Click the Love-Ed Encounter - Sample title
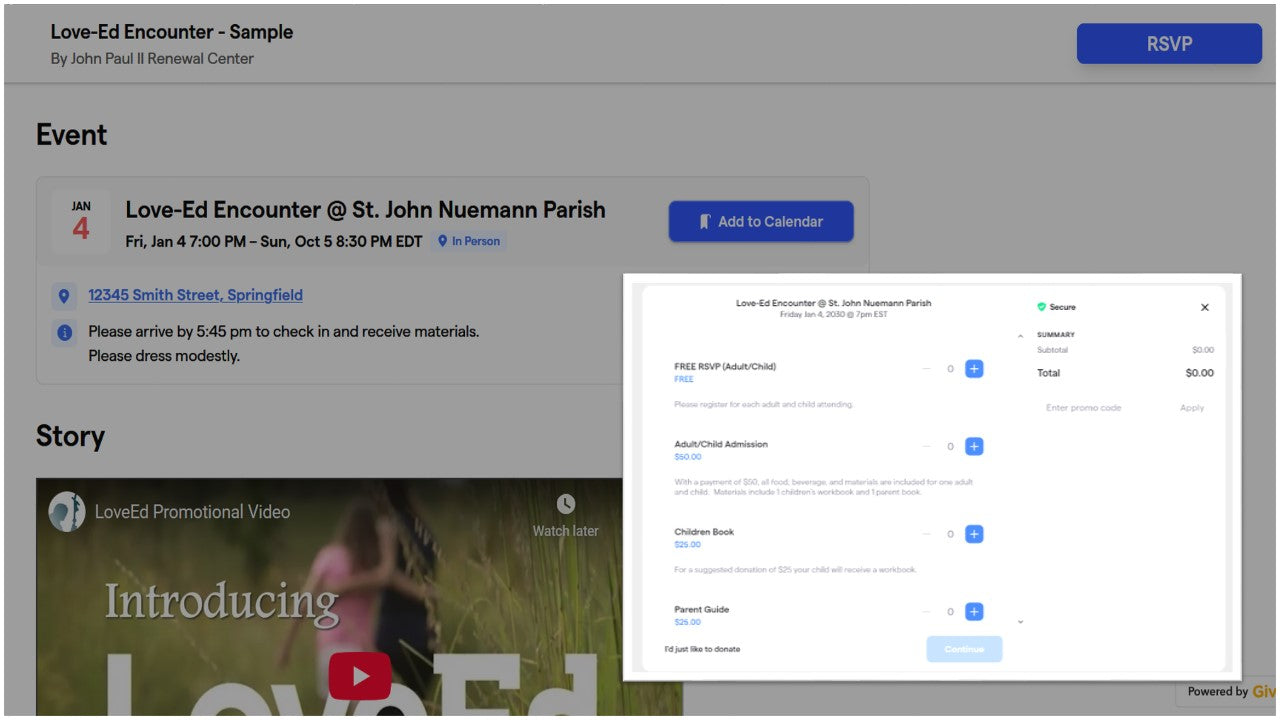Screen dimensions: 1280x720 pos(172,32)
